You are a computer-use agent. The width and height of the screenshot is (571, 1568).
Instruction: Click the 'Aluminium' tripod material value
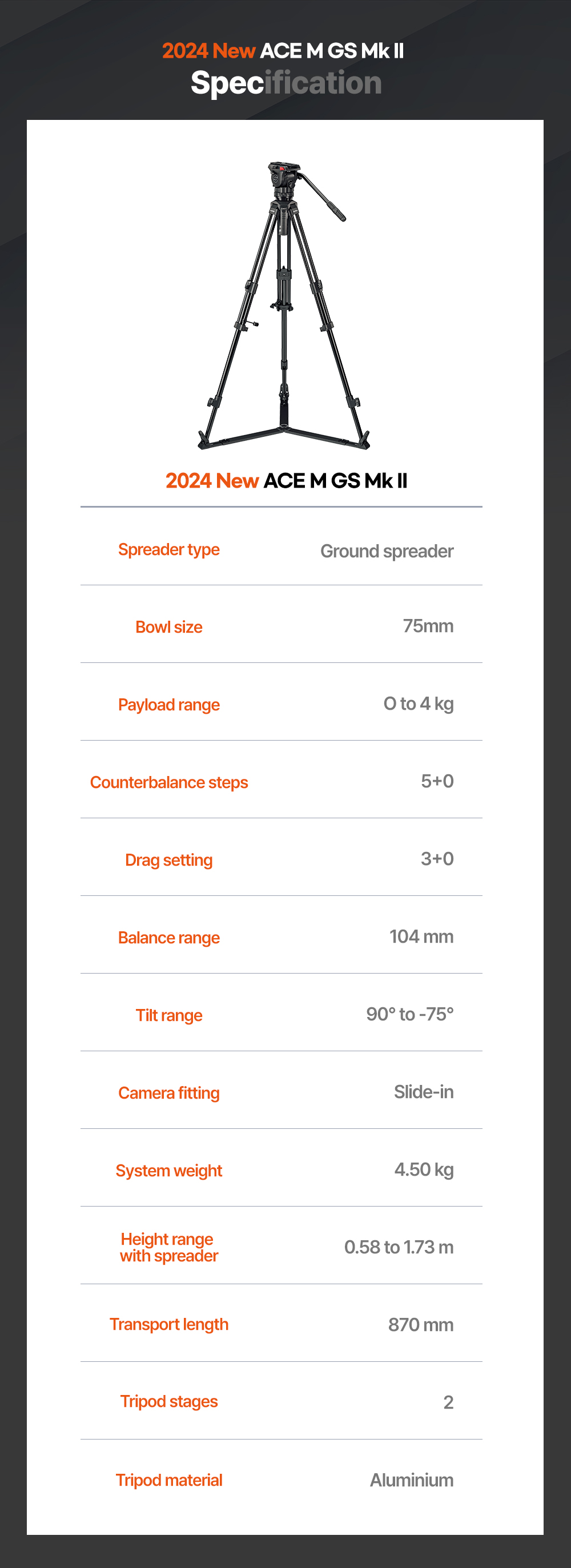click(412, 1479)
